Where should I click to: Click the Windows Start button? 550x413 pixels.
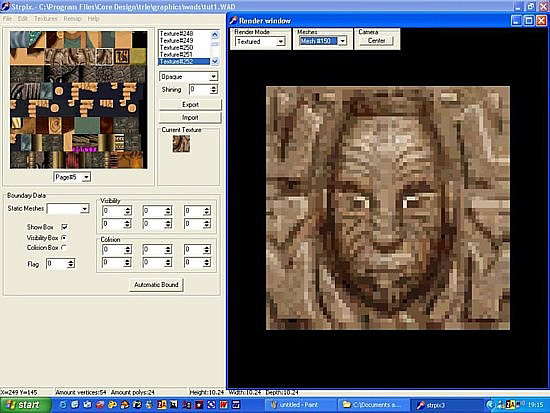pos(25,405)
